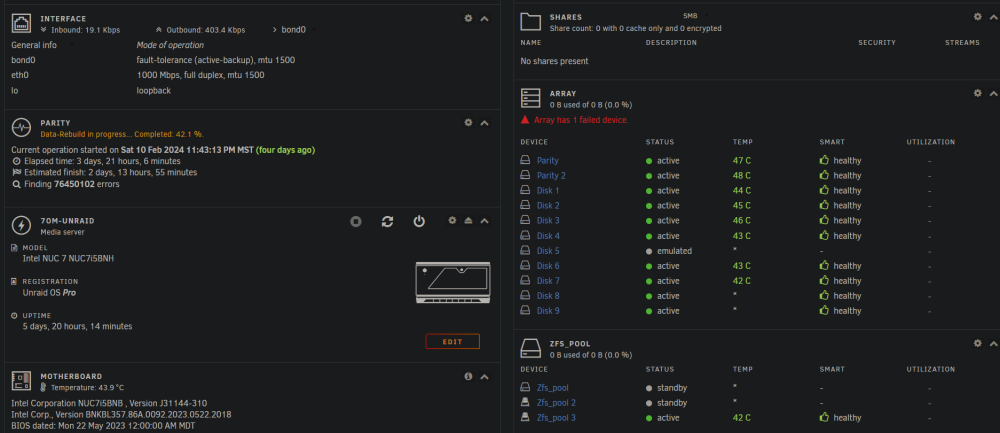1000x433 pixels.
Task: Click the 'Elapsed time' line
Action: [x=102, y=161]
